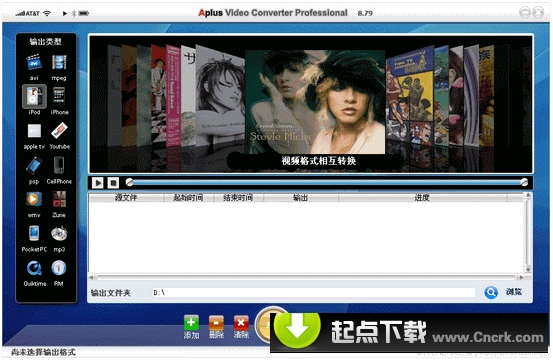This screenshot has height=363, width=553.
Task: Click the 输出文件夹 label
Action: click(111, 293)
